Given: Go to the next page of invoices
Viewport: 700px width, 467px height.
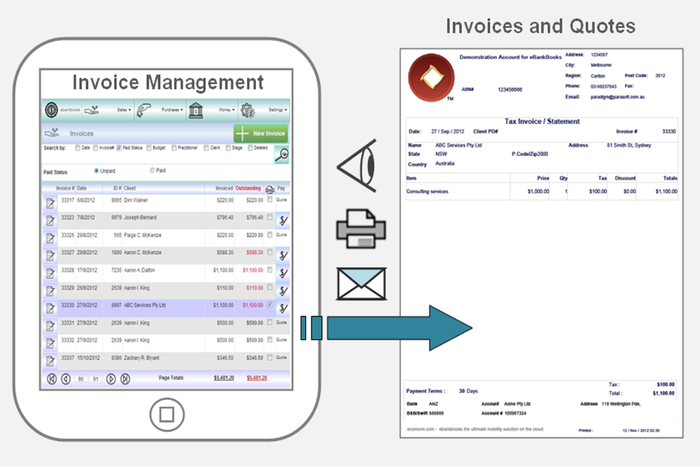Looking at the screenshot, I should (111, 379).
